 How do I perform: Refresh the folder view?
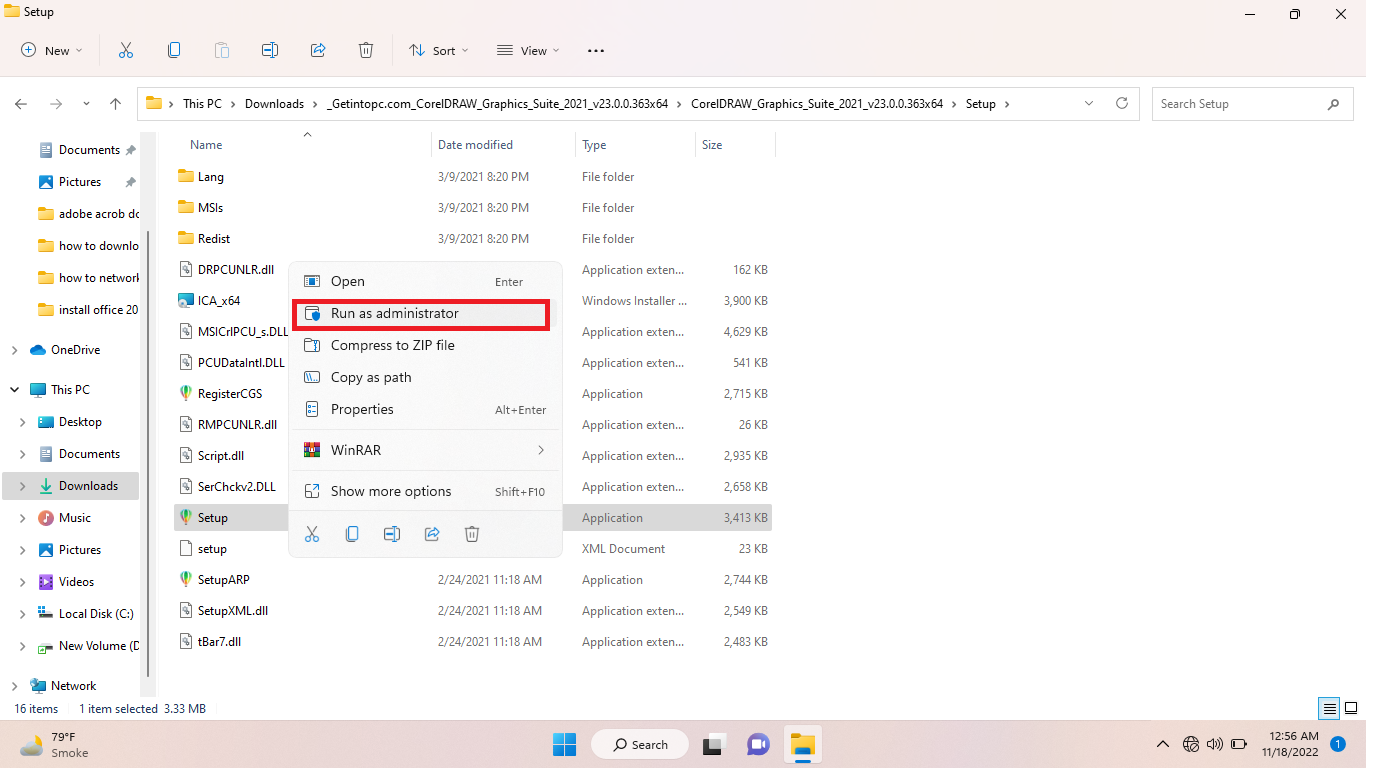click(1122, 103)
